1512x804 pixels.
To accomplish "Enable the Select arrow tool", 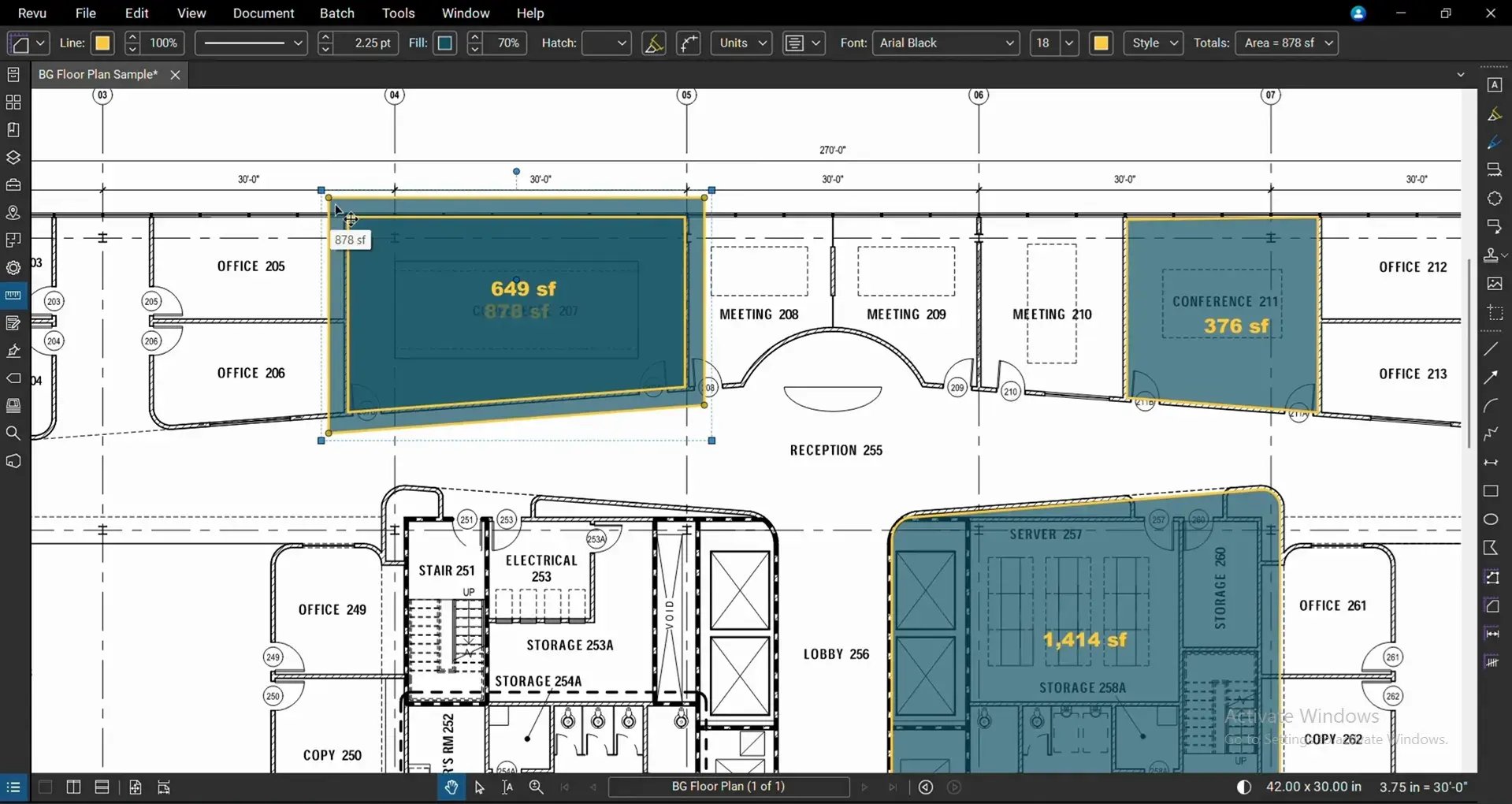I will [x=479, y=787].
